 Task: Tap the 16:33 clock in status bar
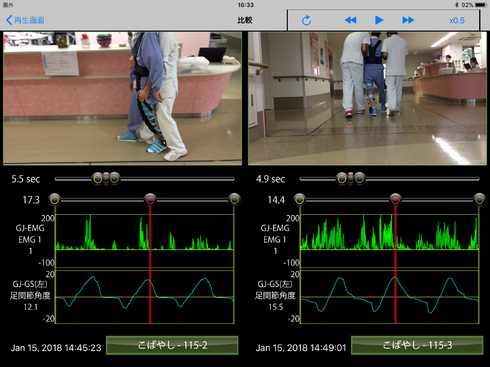pyautogui.click(x=245, y=5)
